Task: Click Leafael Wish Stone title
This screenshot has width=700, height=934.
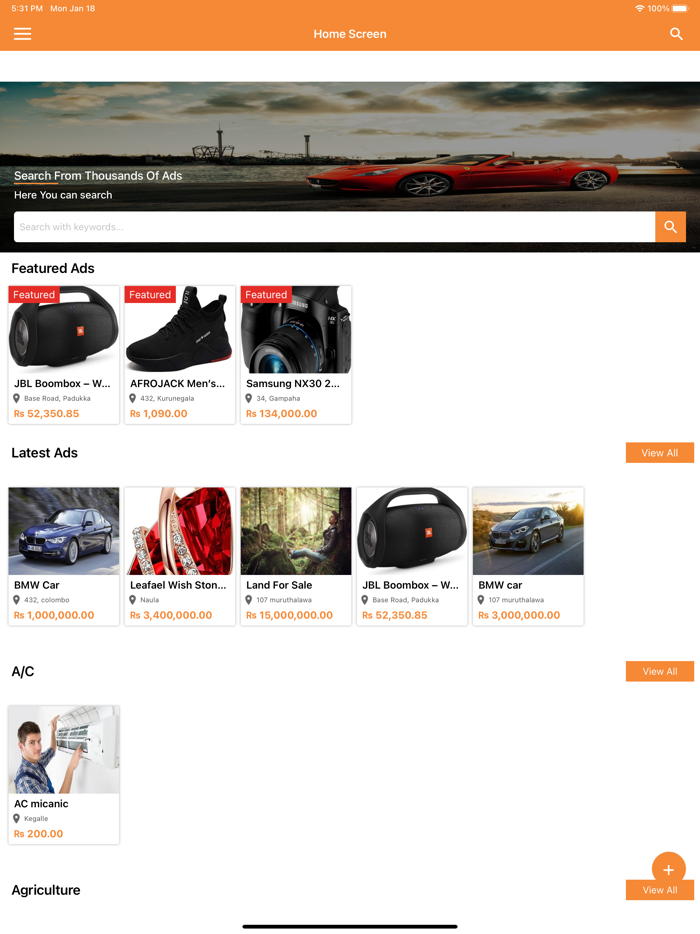Action: point(178,585)
